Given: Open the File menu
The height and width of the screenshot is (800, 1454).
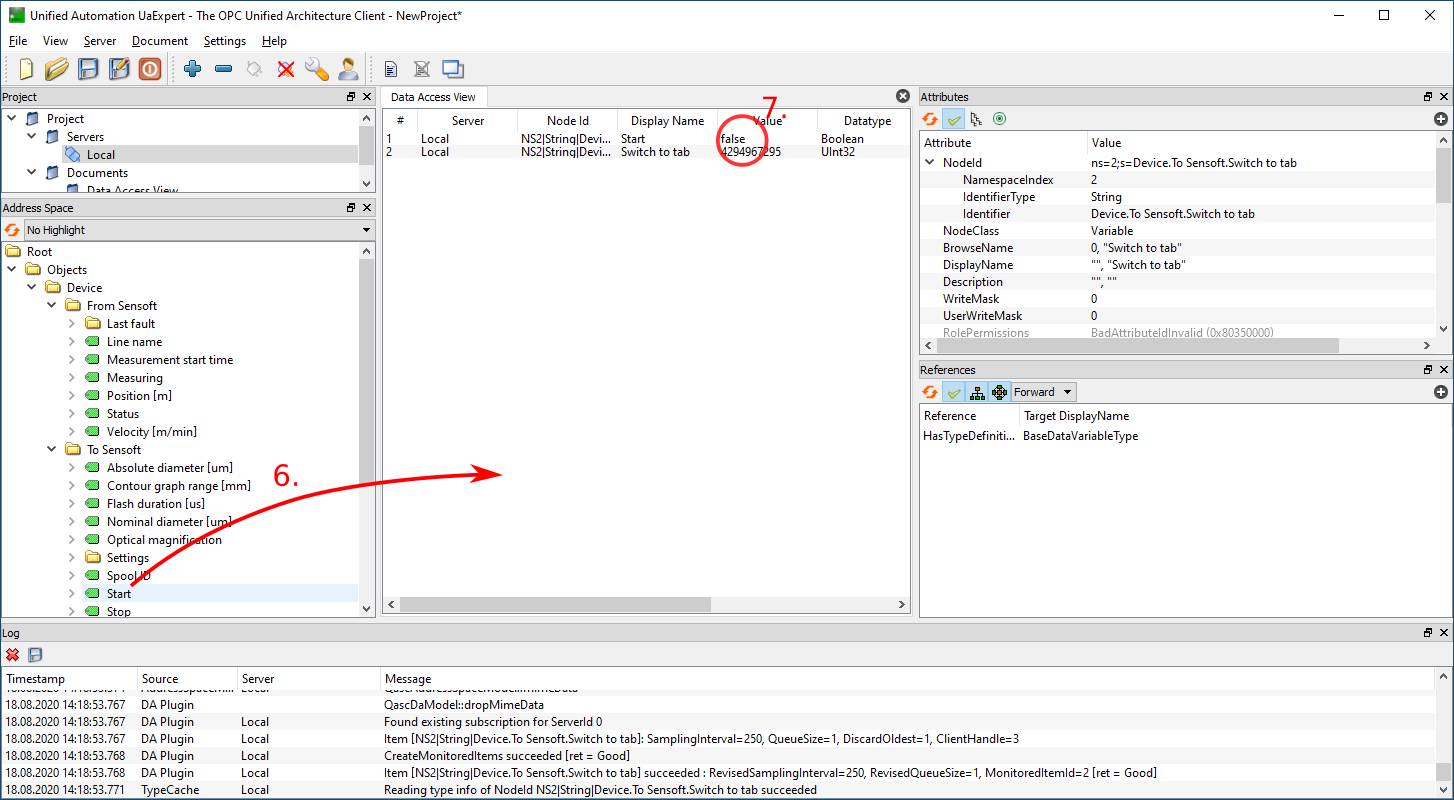Looking at the screenshot, I should point(18,41).
